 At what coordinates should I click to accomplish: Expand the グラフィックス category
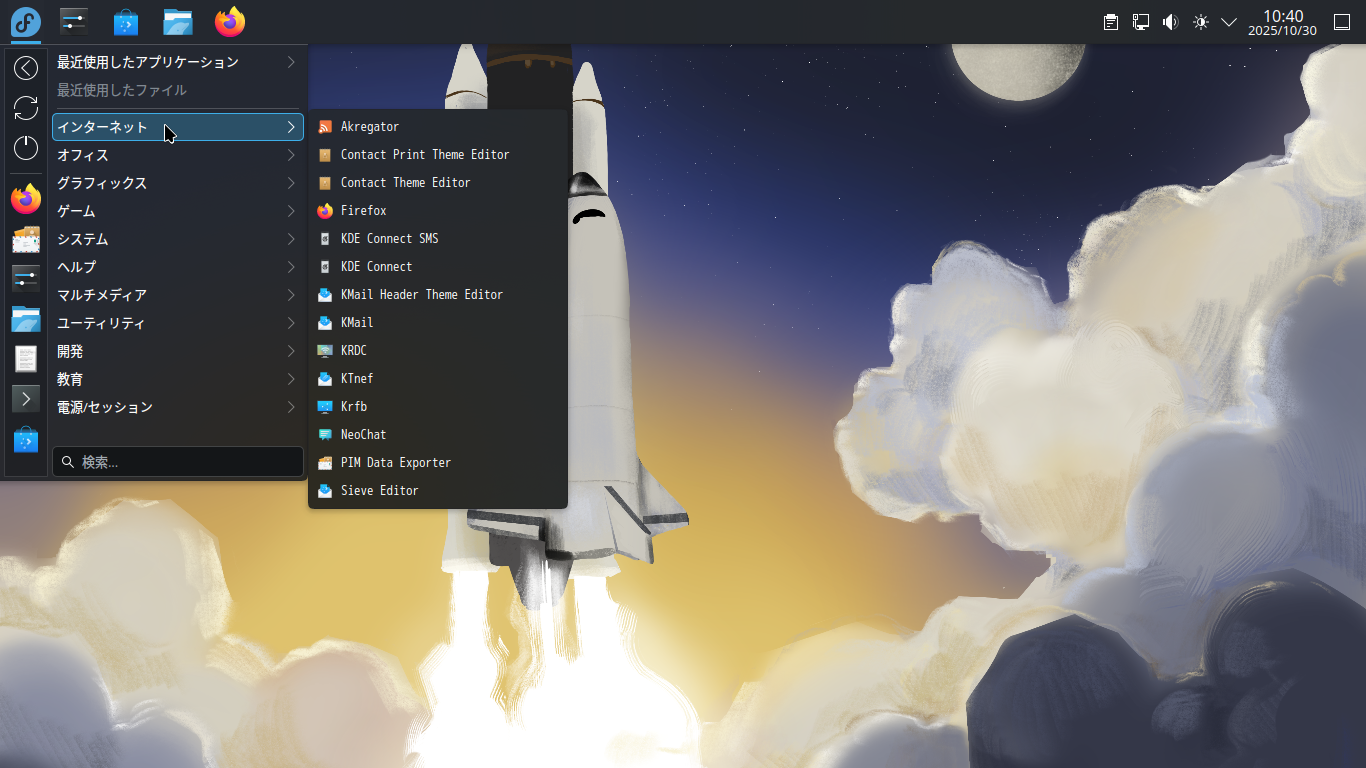click(178, 183)
